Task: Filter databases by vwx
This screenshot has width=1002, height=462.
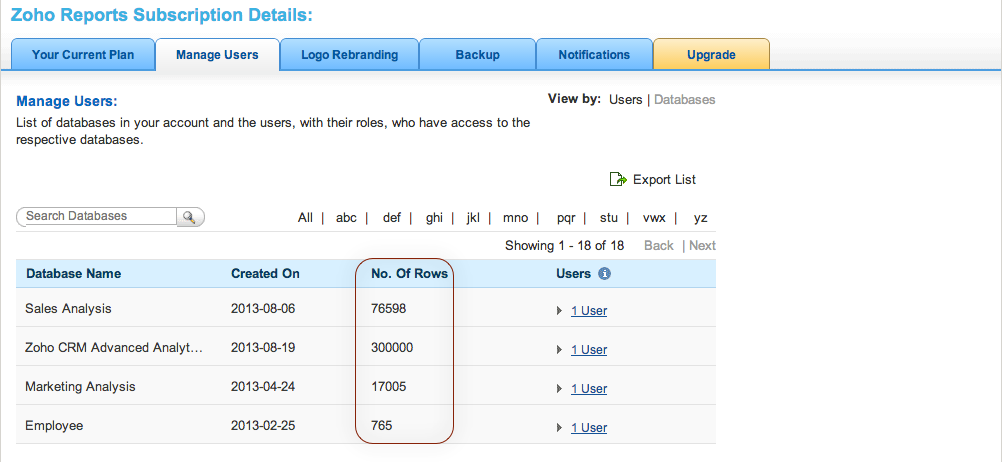Action: click(654, 218)
